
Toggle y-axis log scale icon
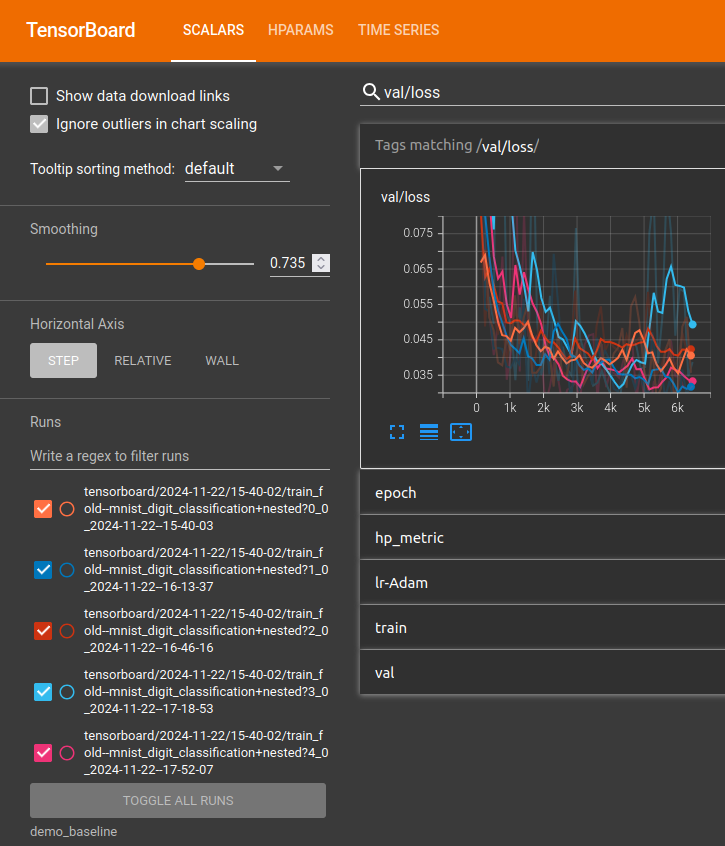429,432
